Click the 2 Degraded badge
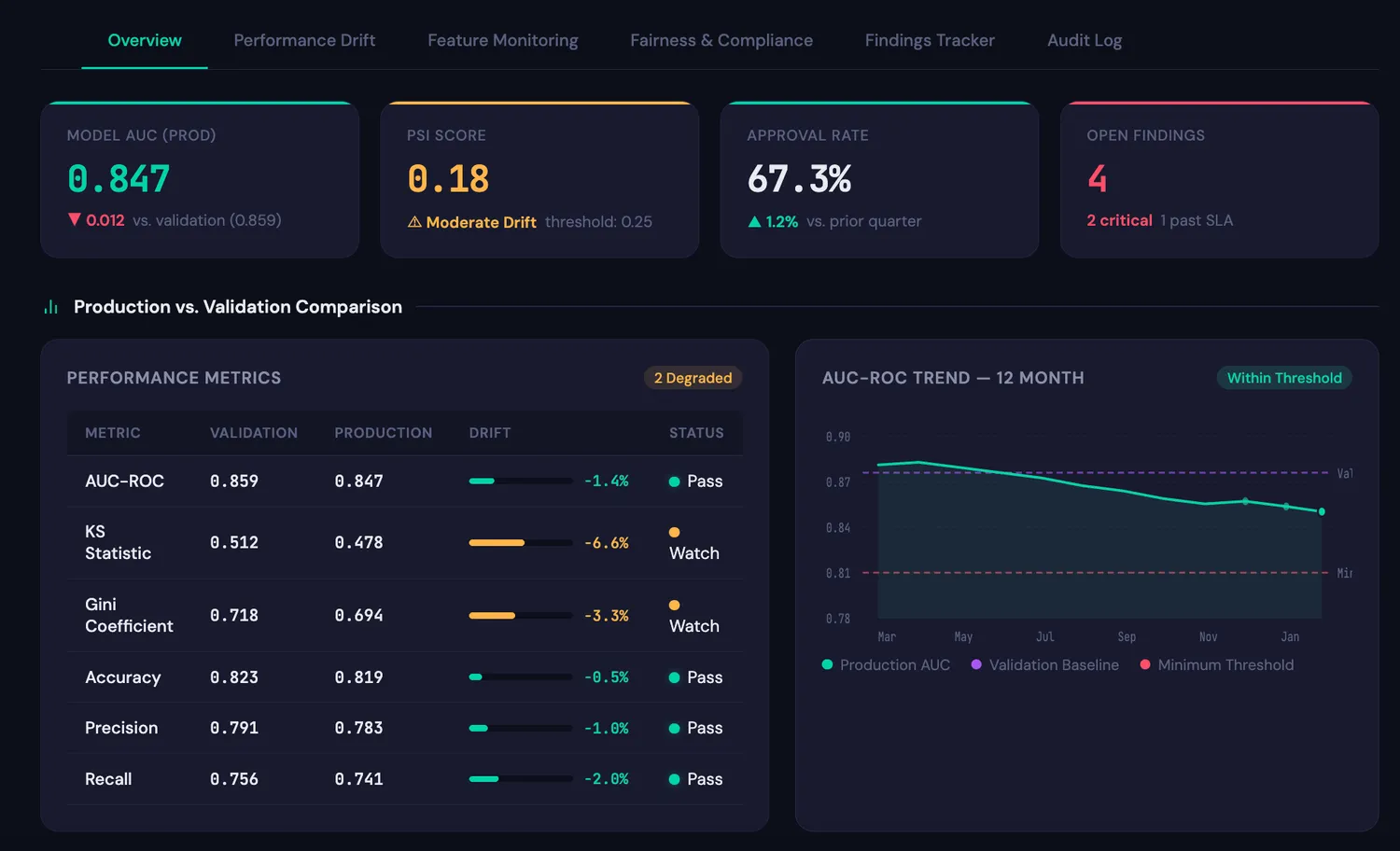The width and height of the screenshot is (1400, 851). 693,378
